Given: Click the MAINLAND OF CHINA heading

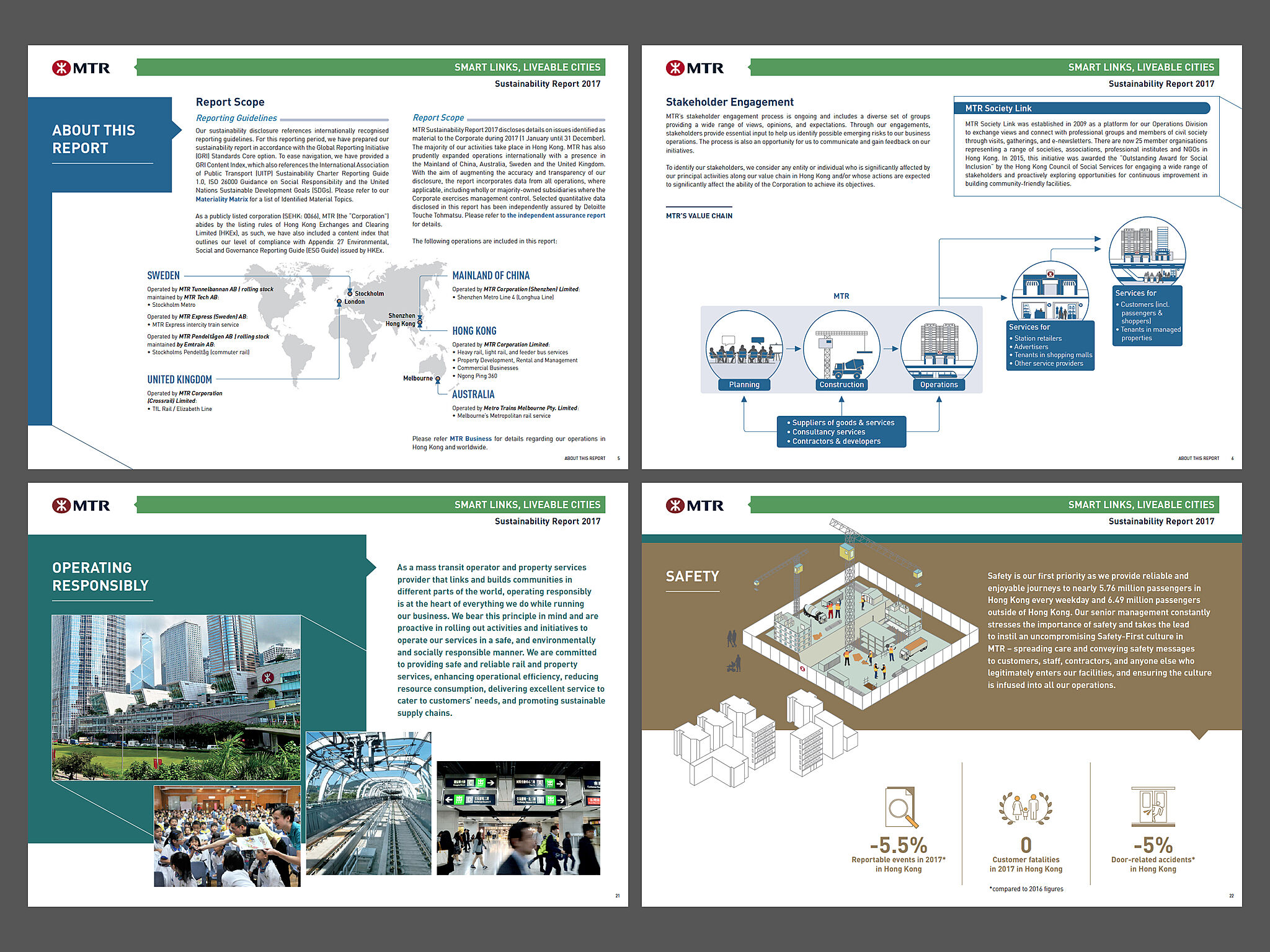Looking at the screenshot, I should (491, 276).
